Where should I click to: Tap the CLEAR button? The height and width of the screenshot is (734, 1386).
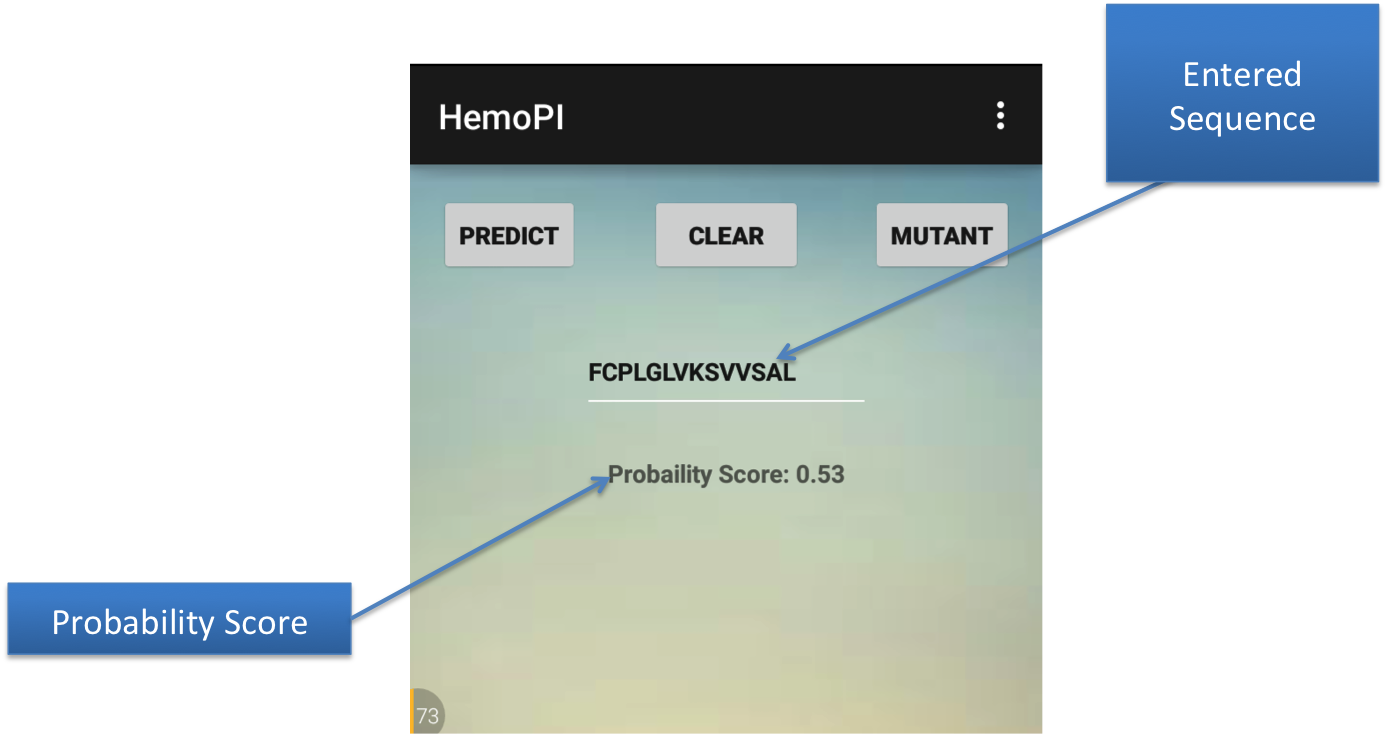click(726, 236)
